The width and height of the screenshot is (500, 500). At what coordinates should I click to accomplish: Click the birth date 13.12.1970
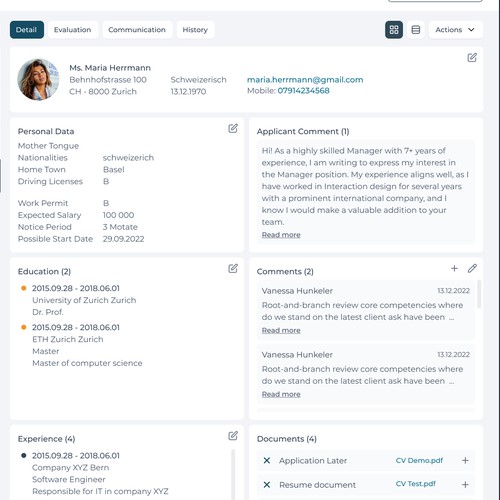(x=188, y=92)
